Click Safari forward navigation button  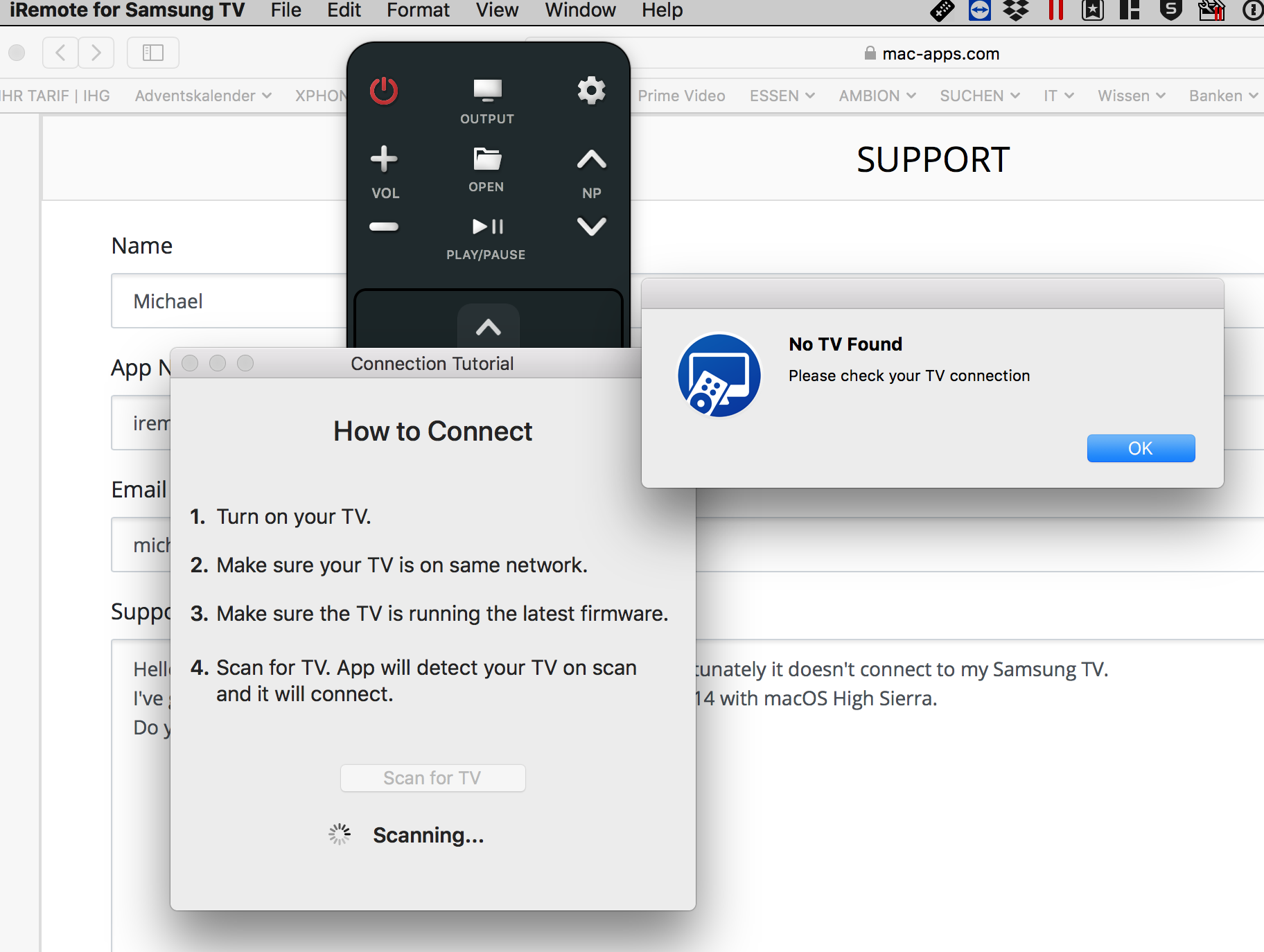96,53
